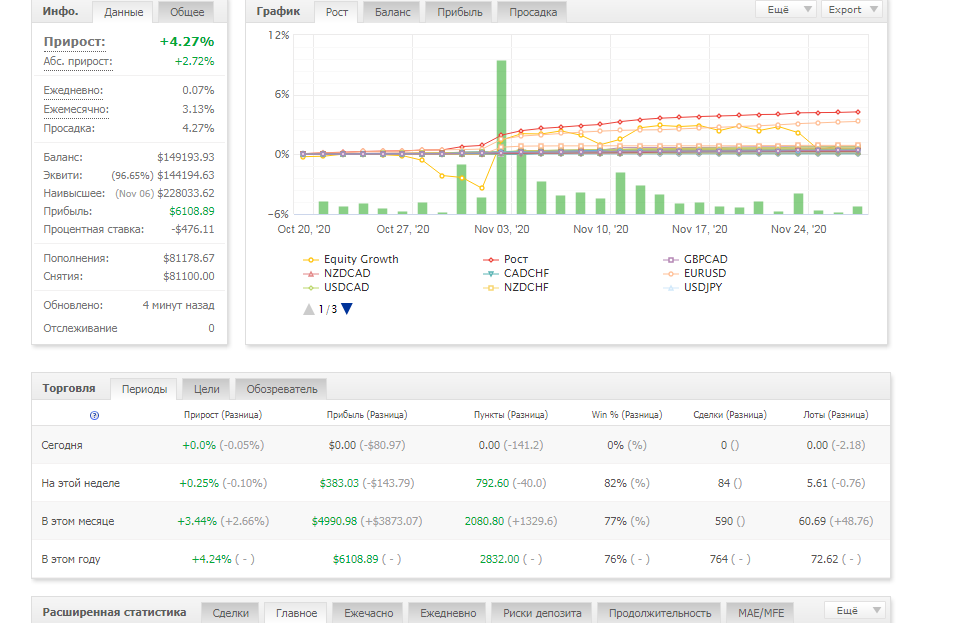
Task: Click the В этом году row label
Action: (71, 559)
